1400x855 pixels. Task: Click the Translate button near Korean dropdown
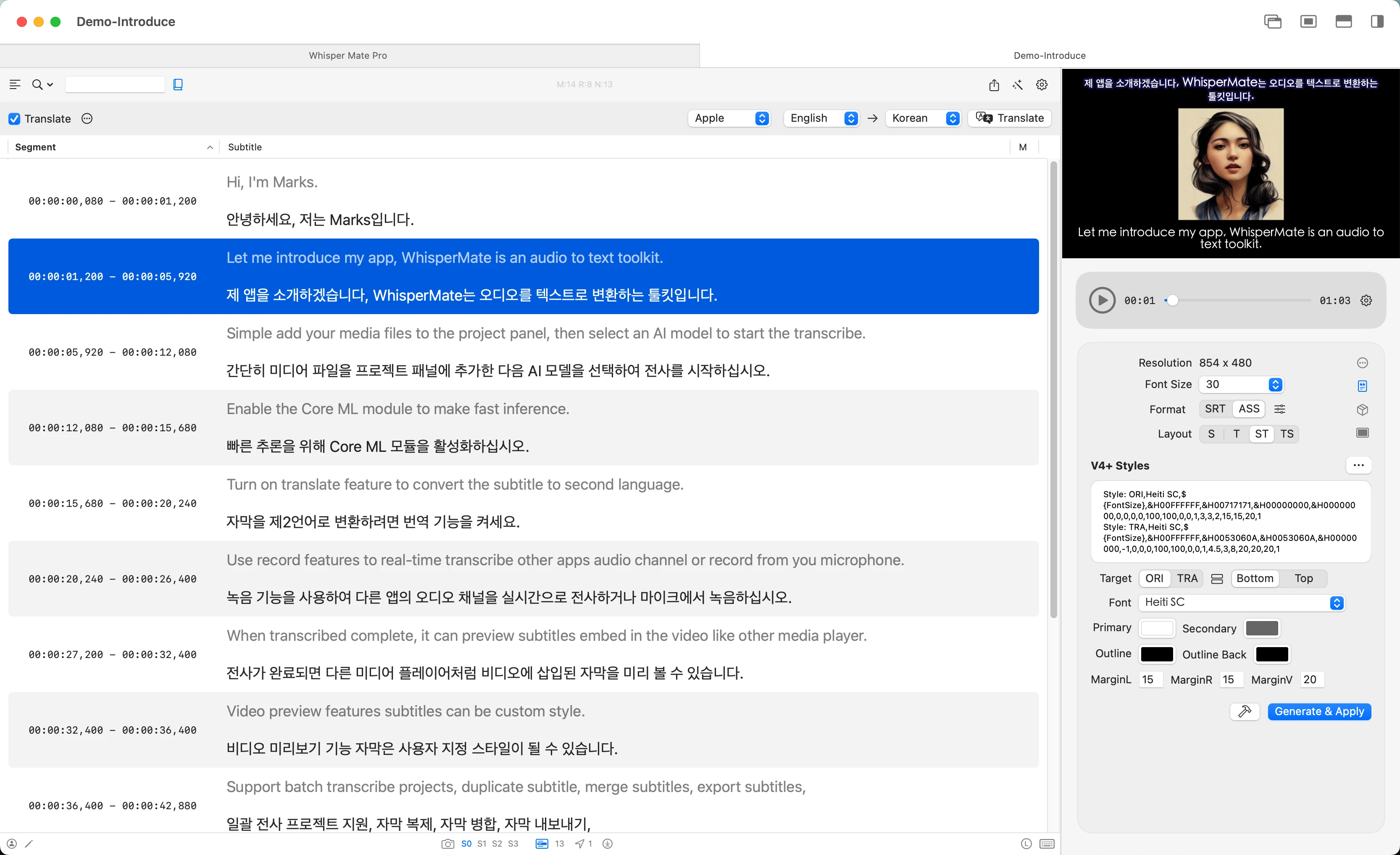[1010, 118]
